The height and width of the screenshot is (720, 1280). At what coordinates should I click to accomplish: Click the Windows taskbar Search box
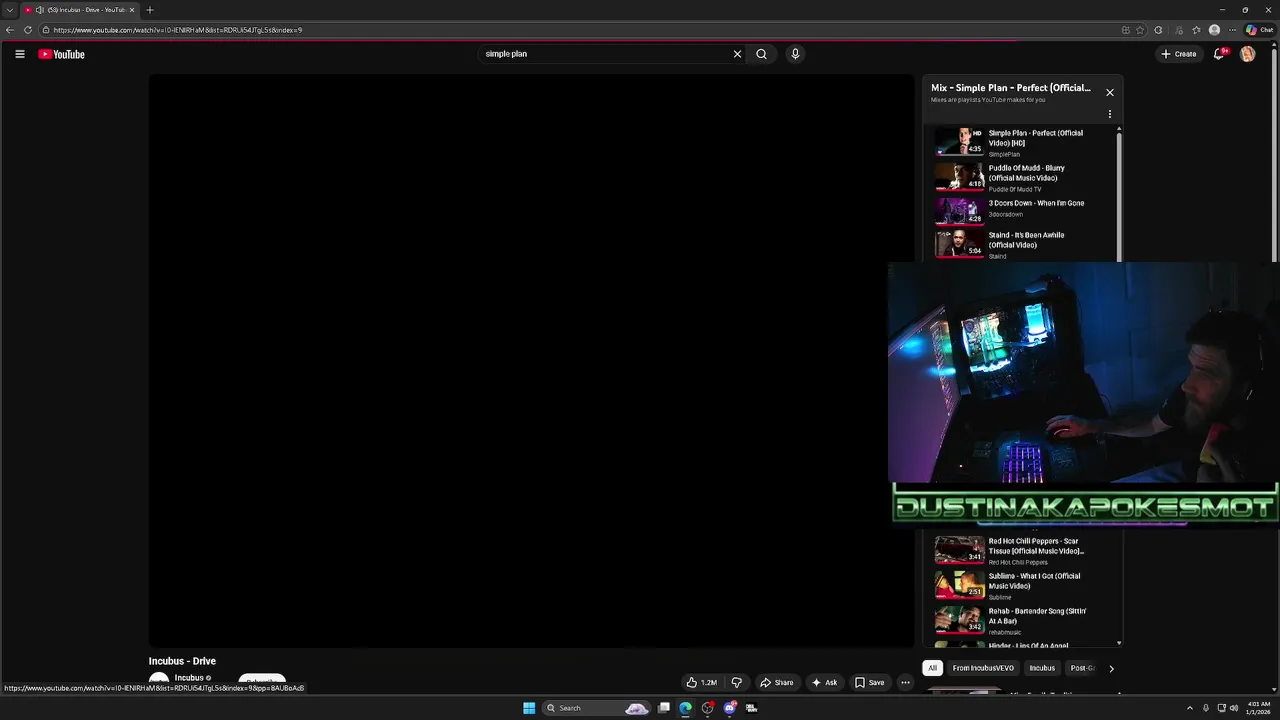click(x=596, y=708)
